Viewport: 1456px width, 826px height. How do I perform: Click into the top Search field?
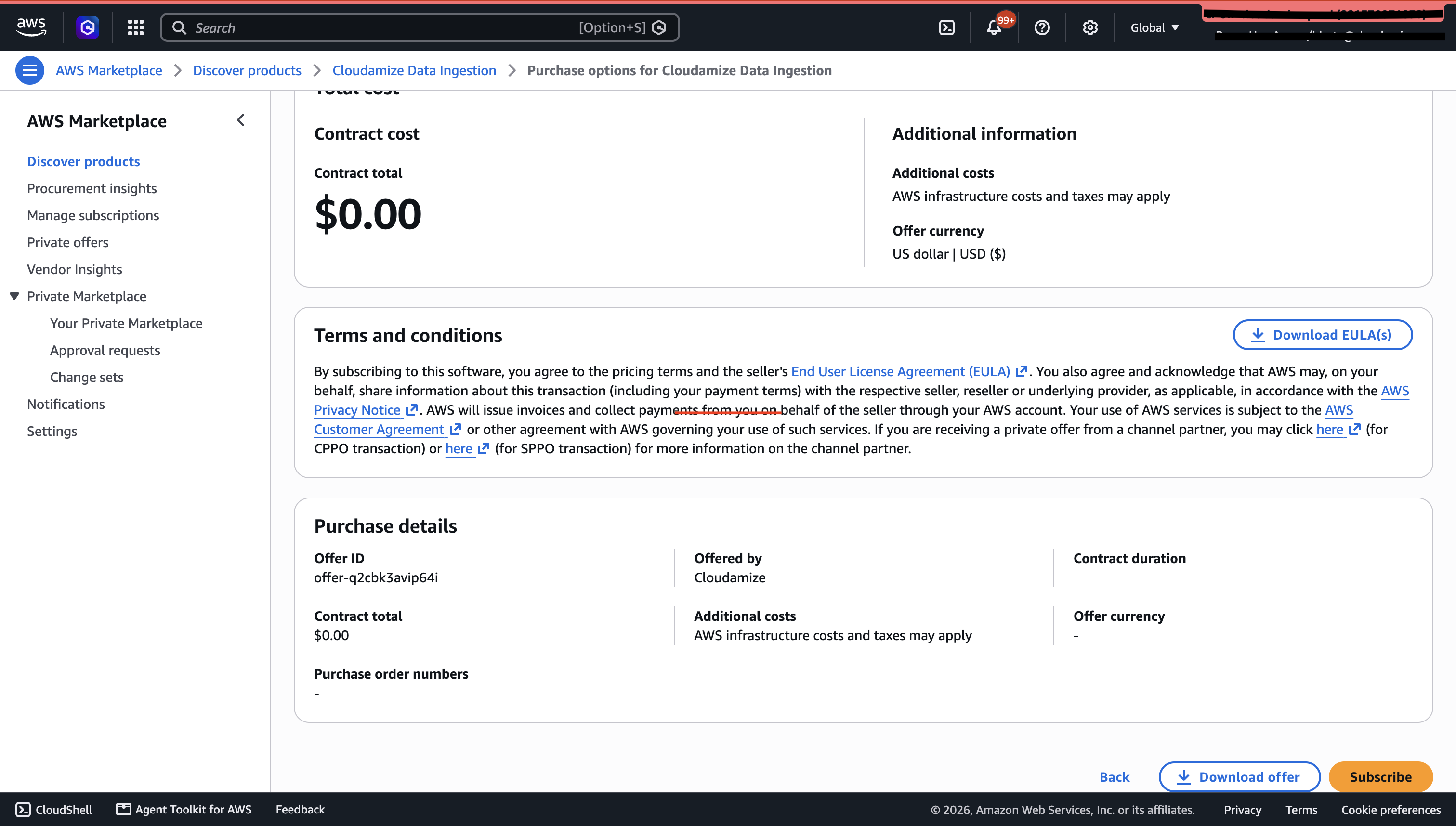(x=420, y=27)
